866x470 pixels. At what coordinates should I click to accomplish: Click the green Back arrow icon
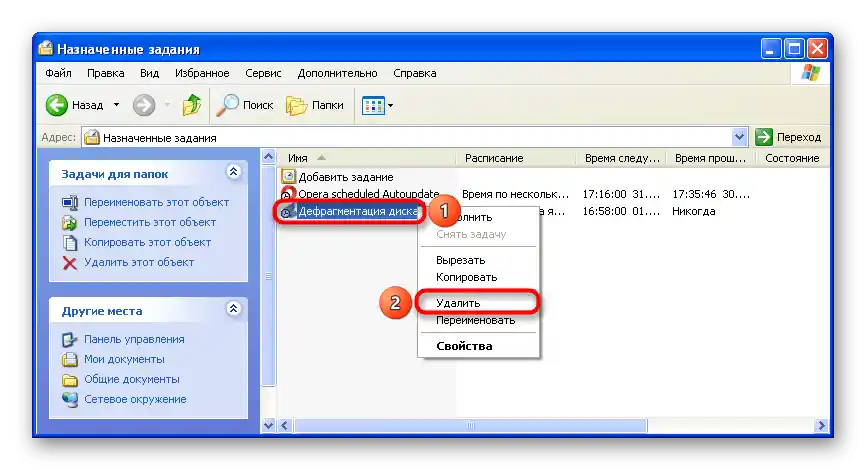point(56,105)
